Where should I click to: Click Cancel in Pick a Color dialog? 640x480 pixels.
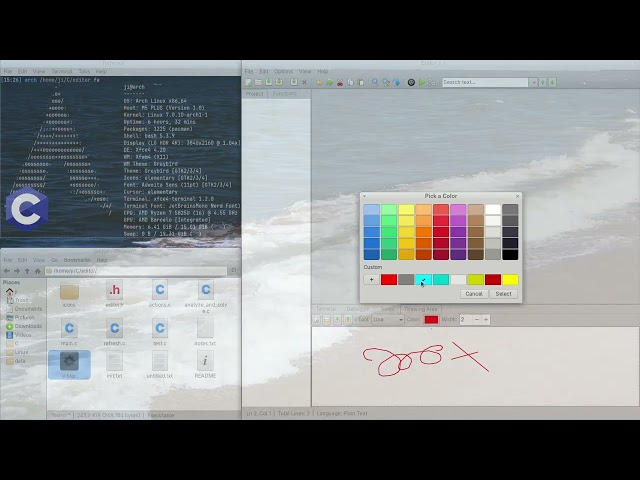tap(474, 294)
